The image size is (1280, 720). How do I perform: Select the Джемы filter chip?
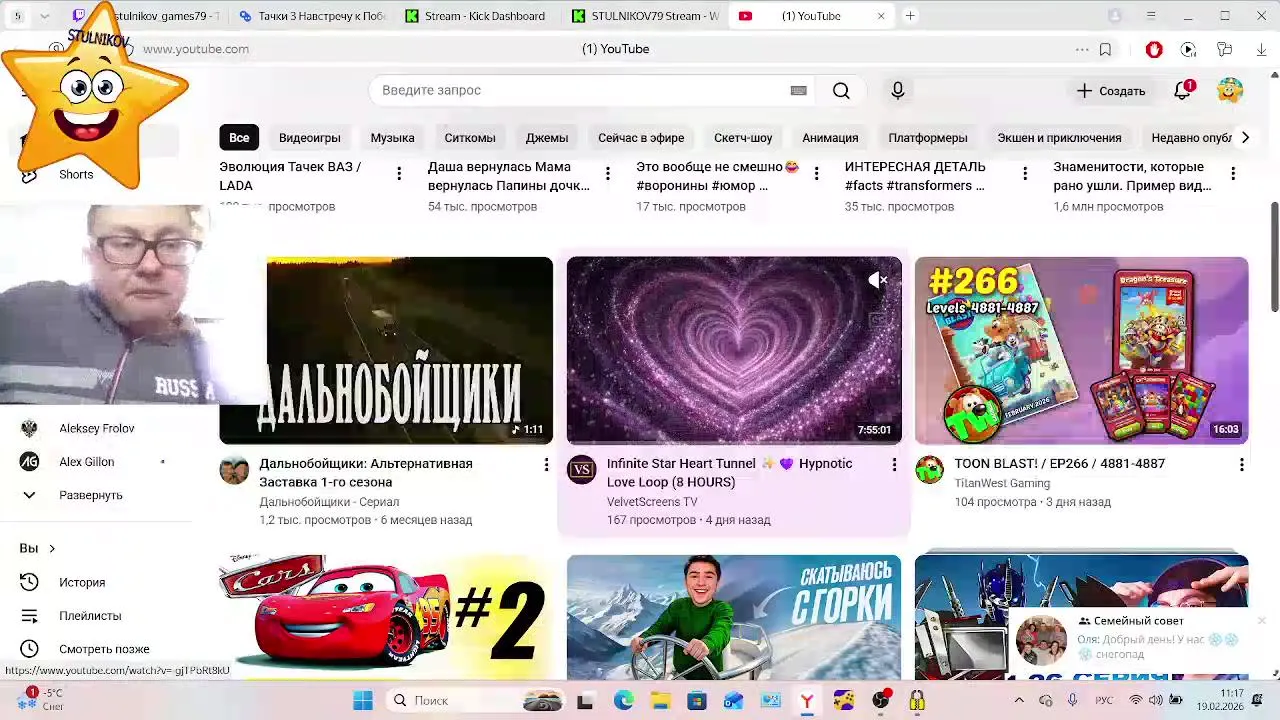[547, 138]
